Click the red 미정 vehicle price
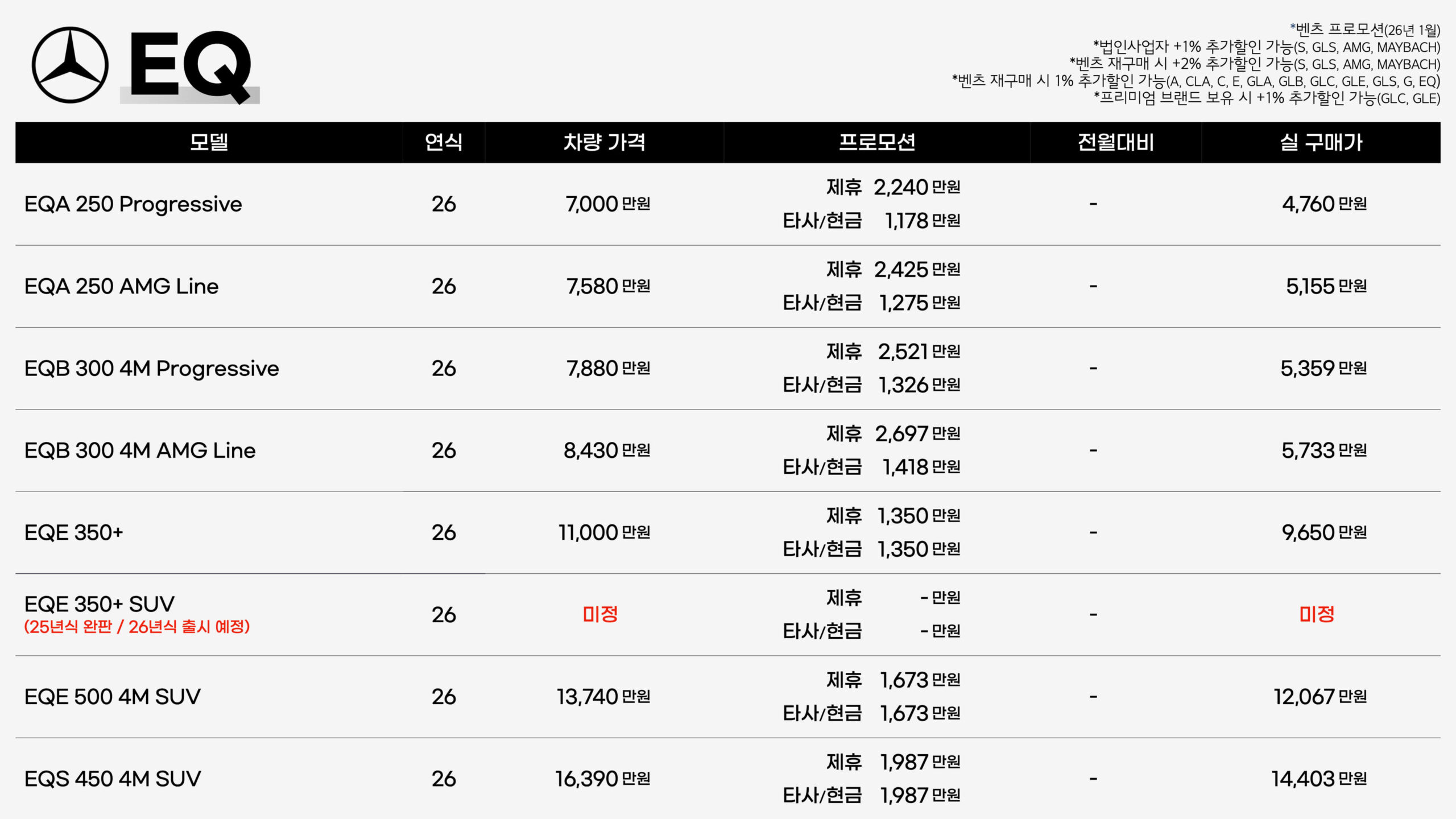The width and height of the screenshot is (1456, 819). (600, 614)
